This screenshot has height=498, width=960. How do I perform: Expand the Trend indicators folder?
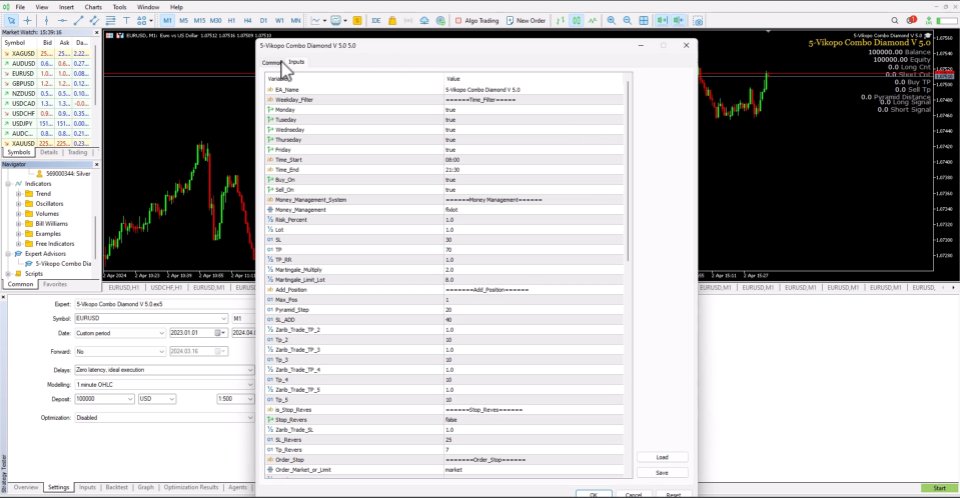pos(19,194)
